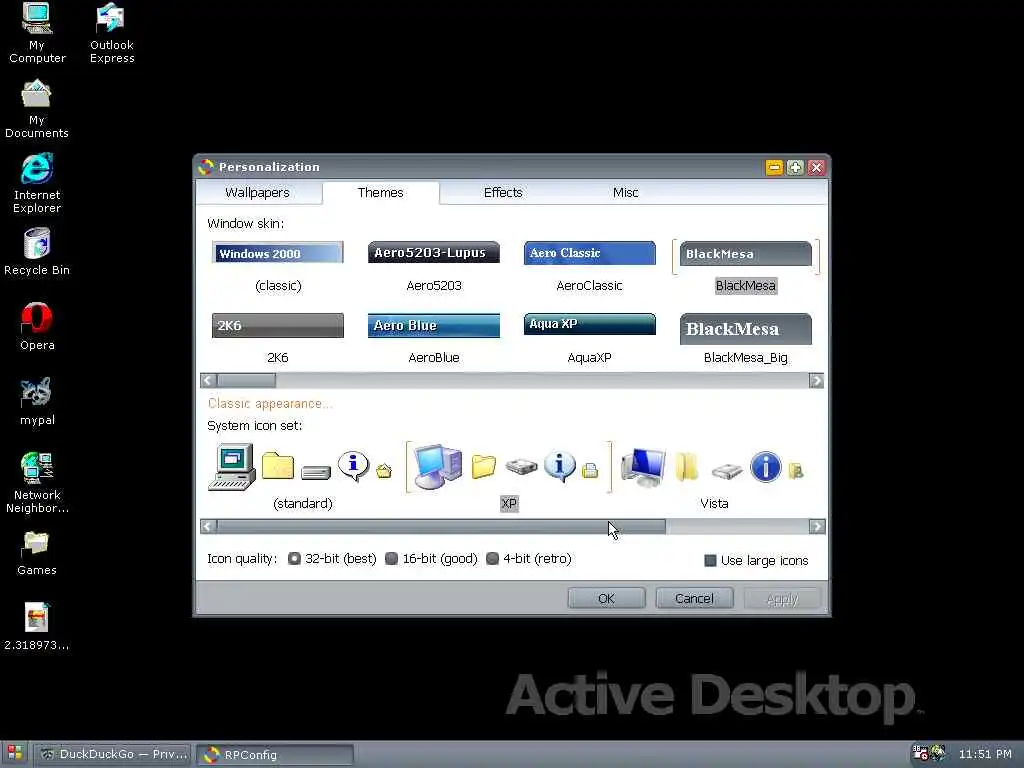Switch to the Effects tab
Screen dimensions: 1024x768
(x=503, y=193)
